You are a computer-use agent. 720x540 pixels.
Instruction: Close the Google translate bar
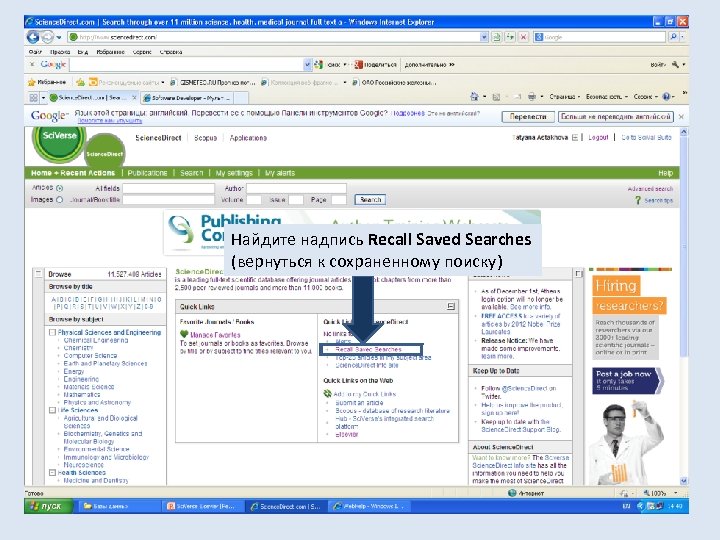click(x=681, y=117)
